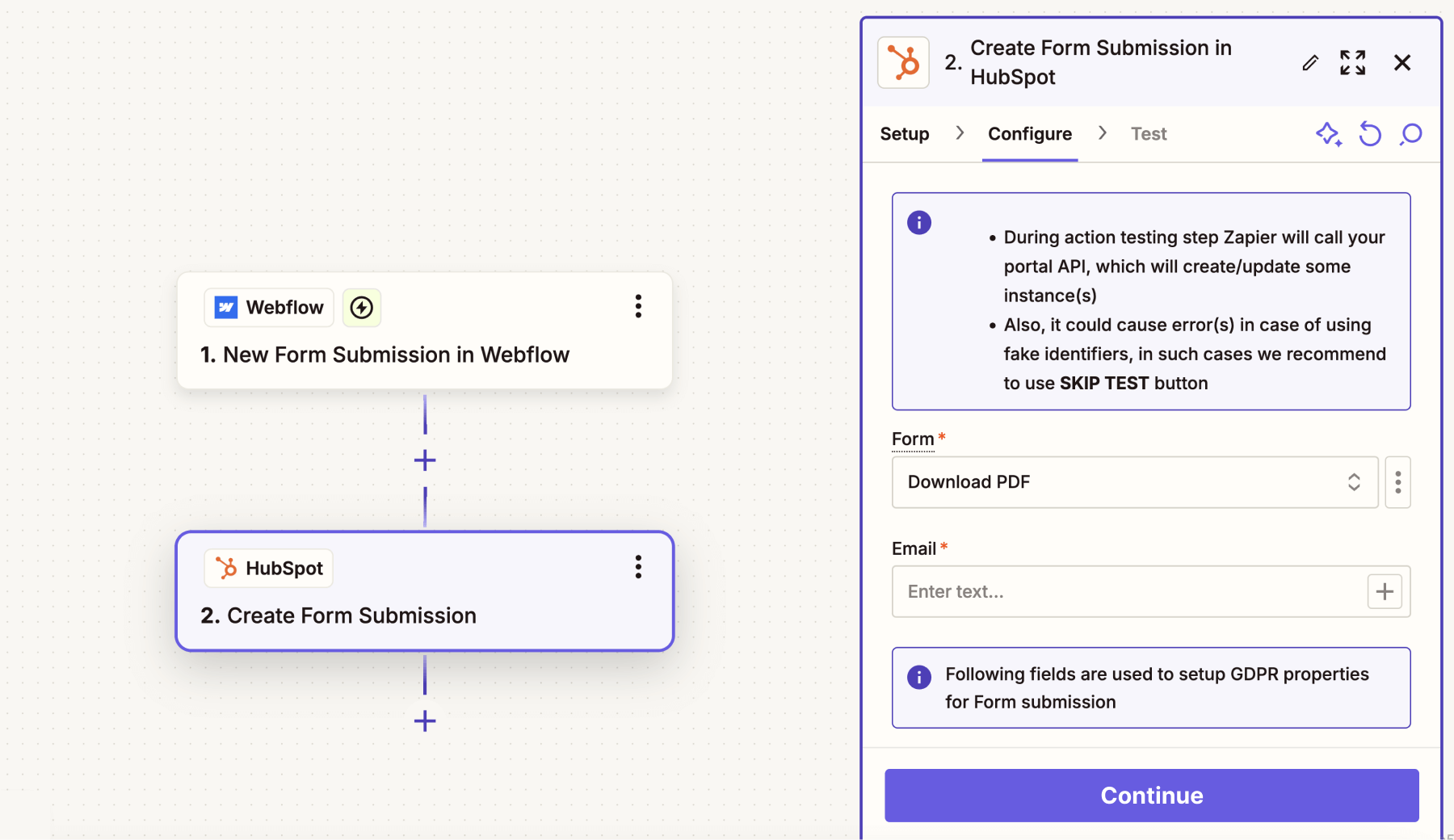Expand the panel to full screen
The image size is (1454, 840).
click(1353, 62)
